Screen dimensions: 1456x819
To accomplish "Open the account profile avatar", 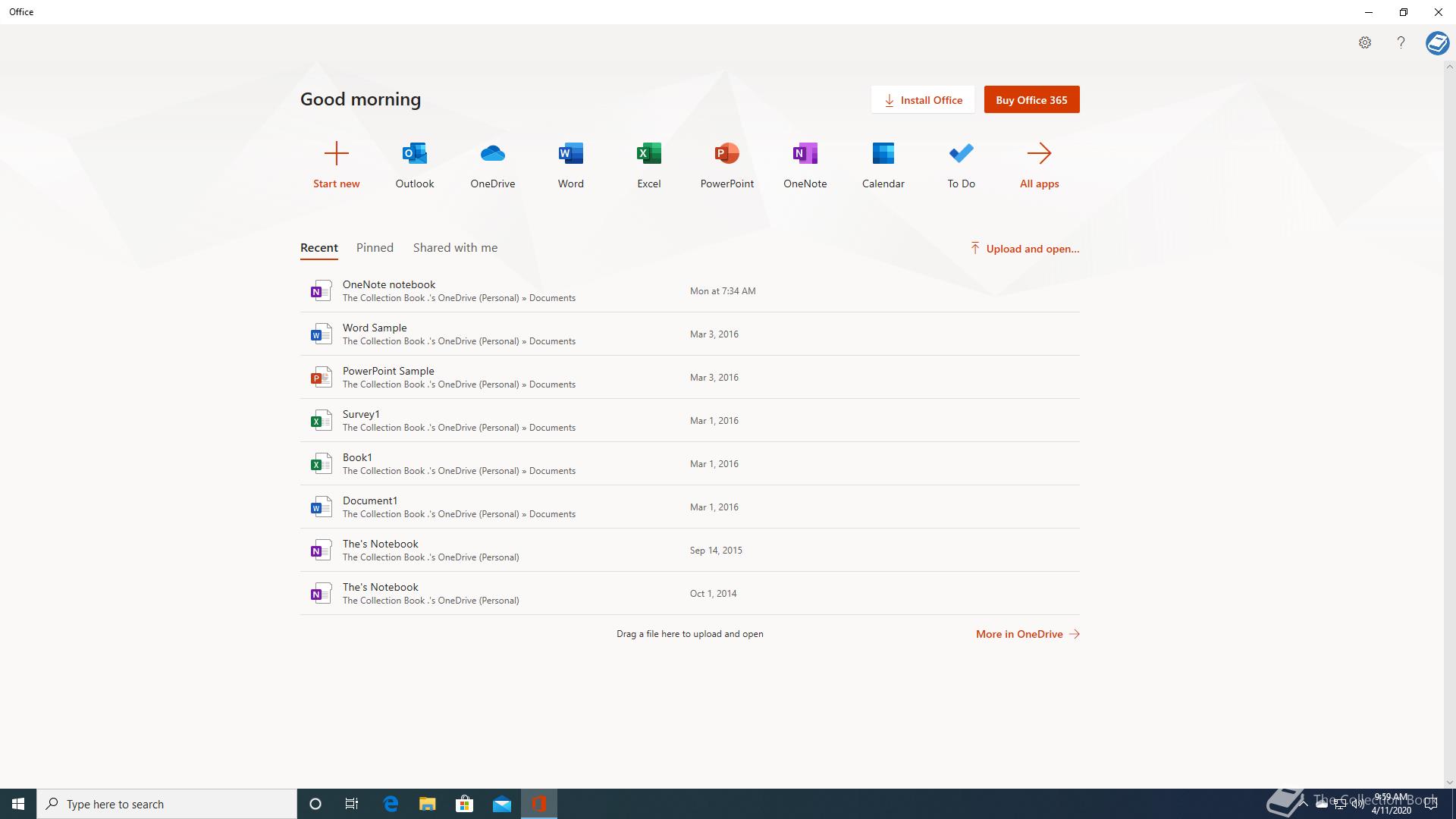I will (1437, 43).
